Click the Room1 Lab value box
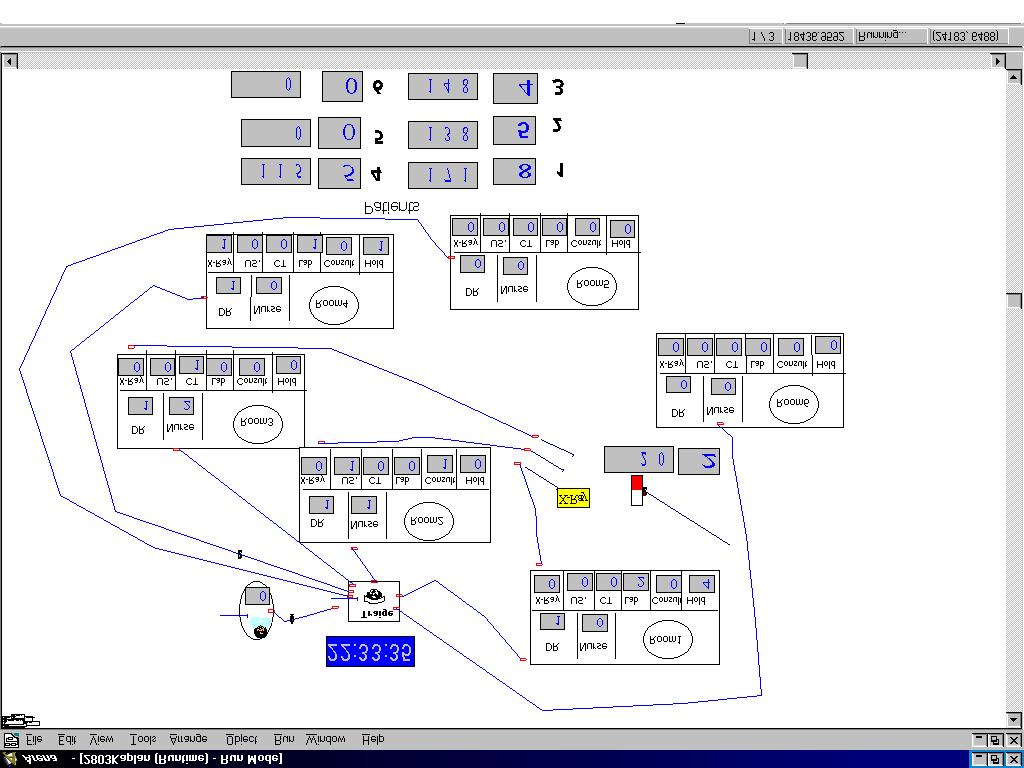This screenshot has height=768, width=1024. 635,583
